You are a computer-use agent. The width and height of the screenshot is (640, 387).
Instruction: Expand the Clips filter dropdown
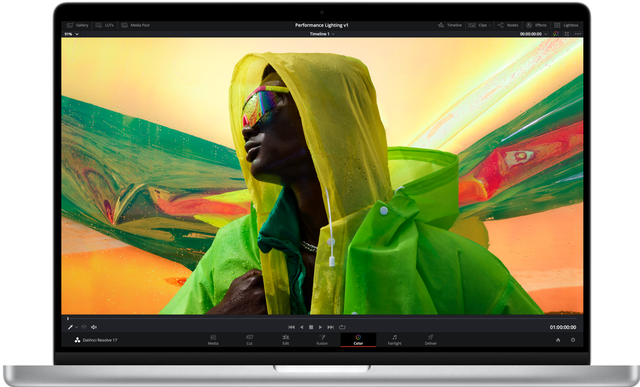point(480,25)
